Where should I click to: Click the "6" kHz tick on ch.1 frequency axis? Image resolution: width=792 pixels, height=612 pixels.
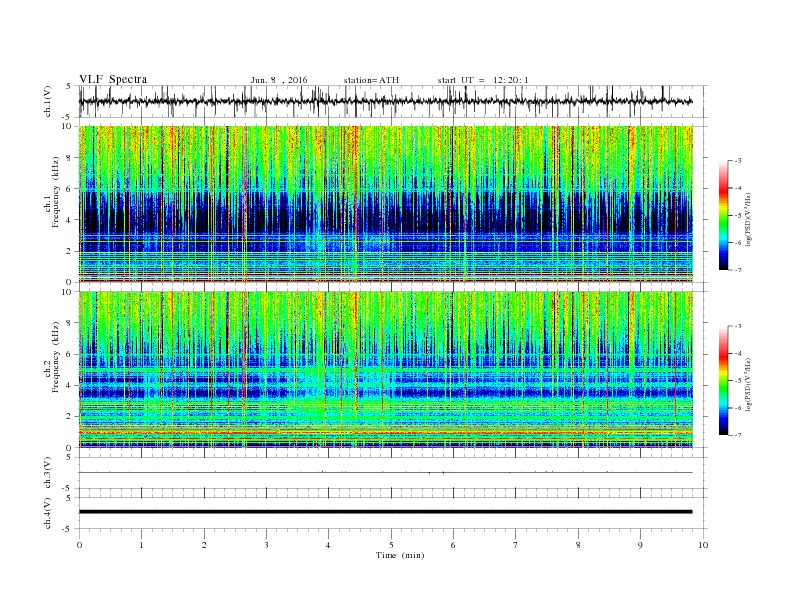70,189
